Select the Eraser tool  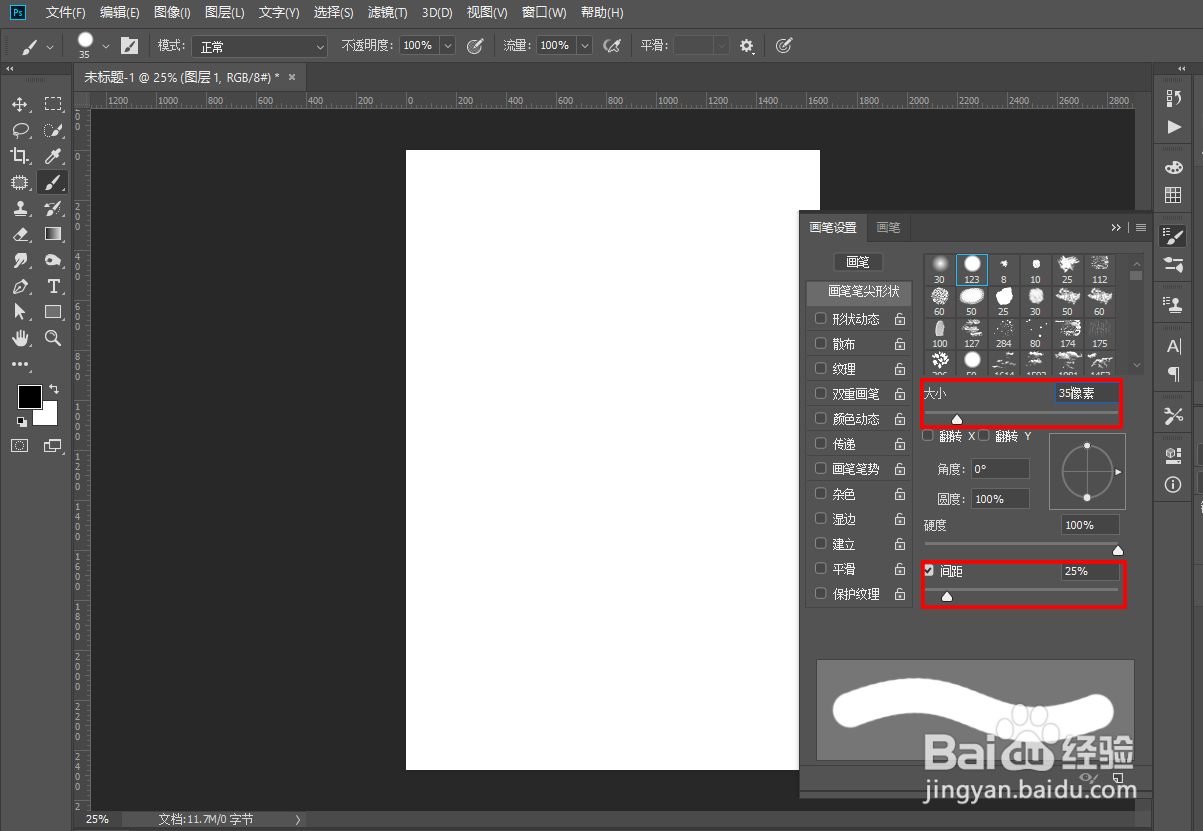[x=19, y=234]
